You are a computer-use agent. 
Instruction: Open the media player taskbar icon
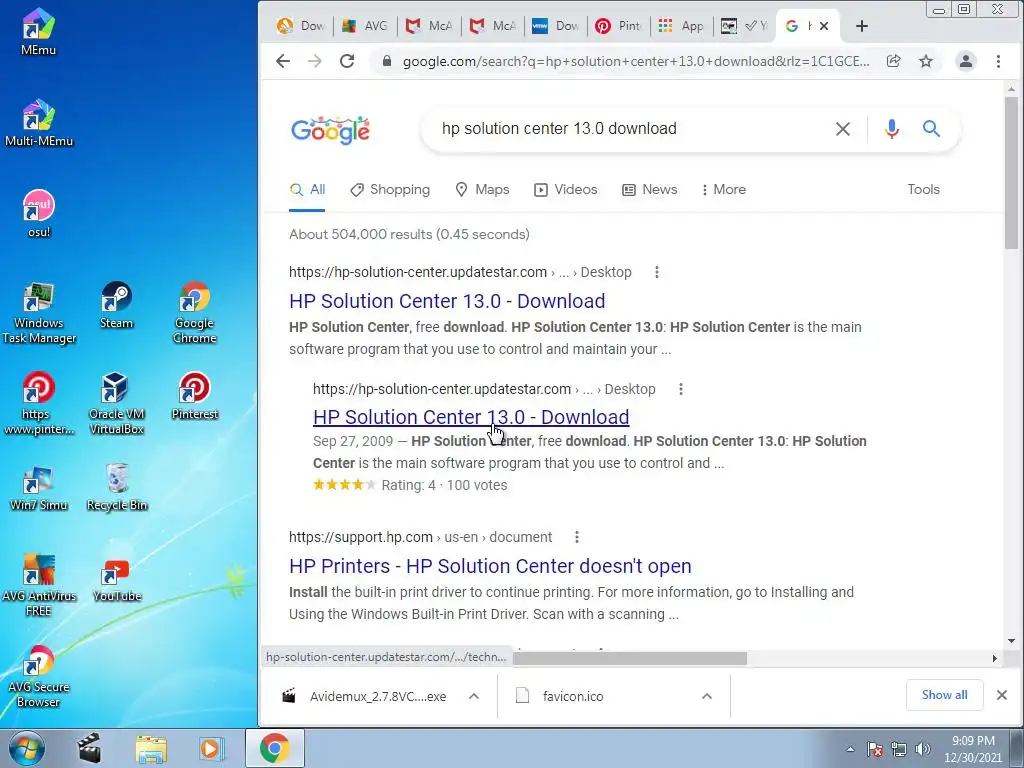pyautogui.click(x=210, y=748)
